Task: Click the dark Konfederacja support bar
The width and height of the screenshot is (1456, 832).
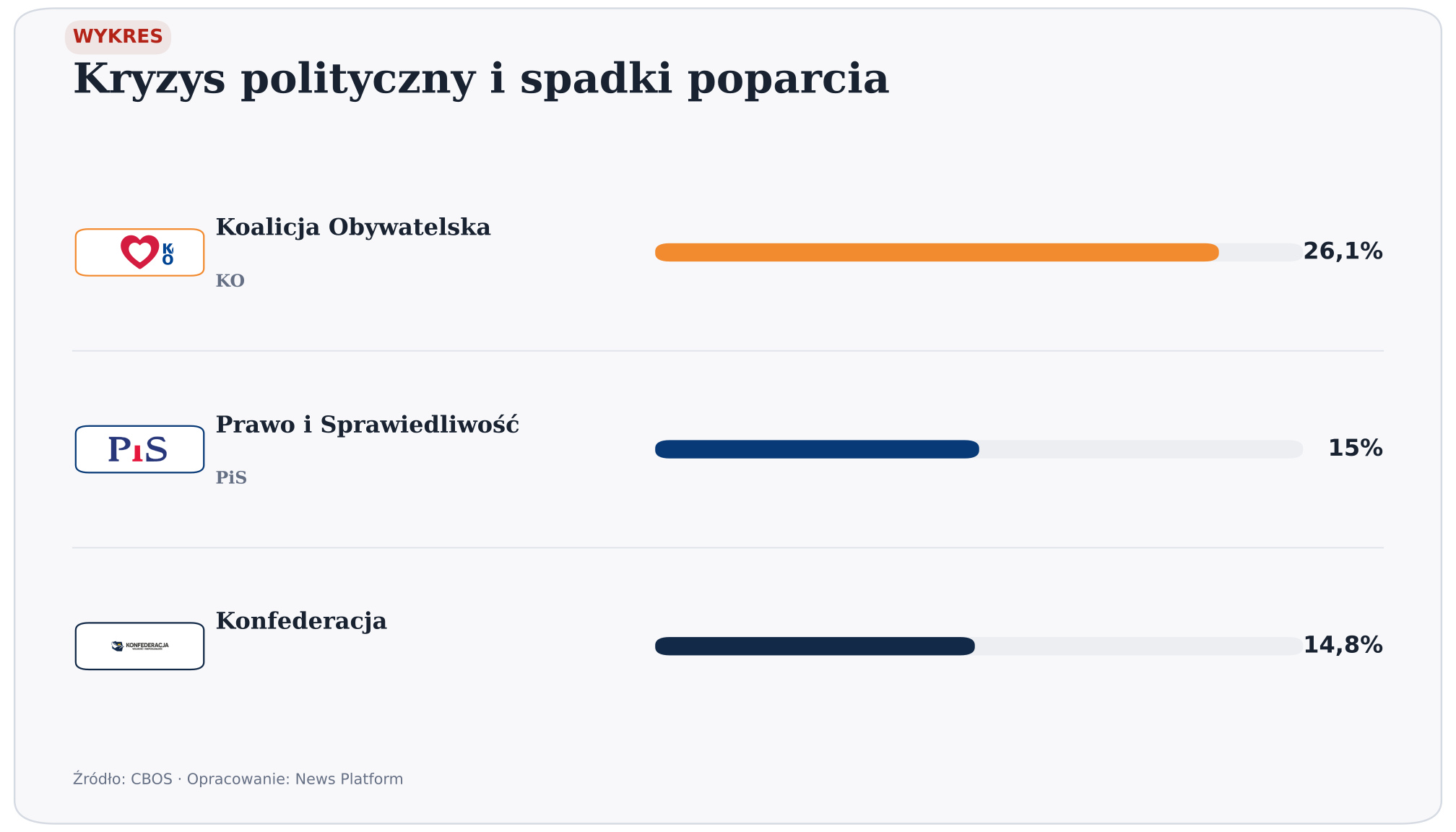Action: 815,646
